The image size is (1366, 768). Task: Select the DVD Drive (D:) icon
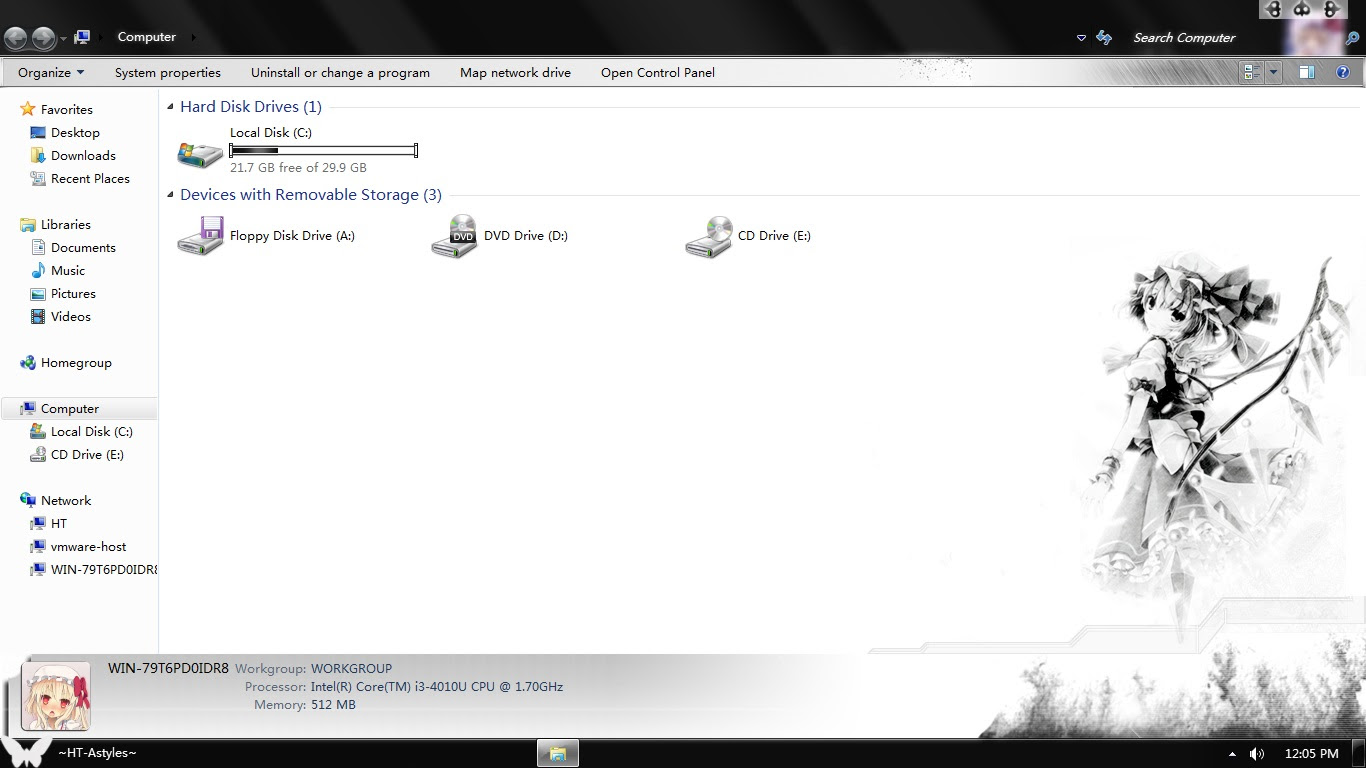click(454, 236)
